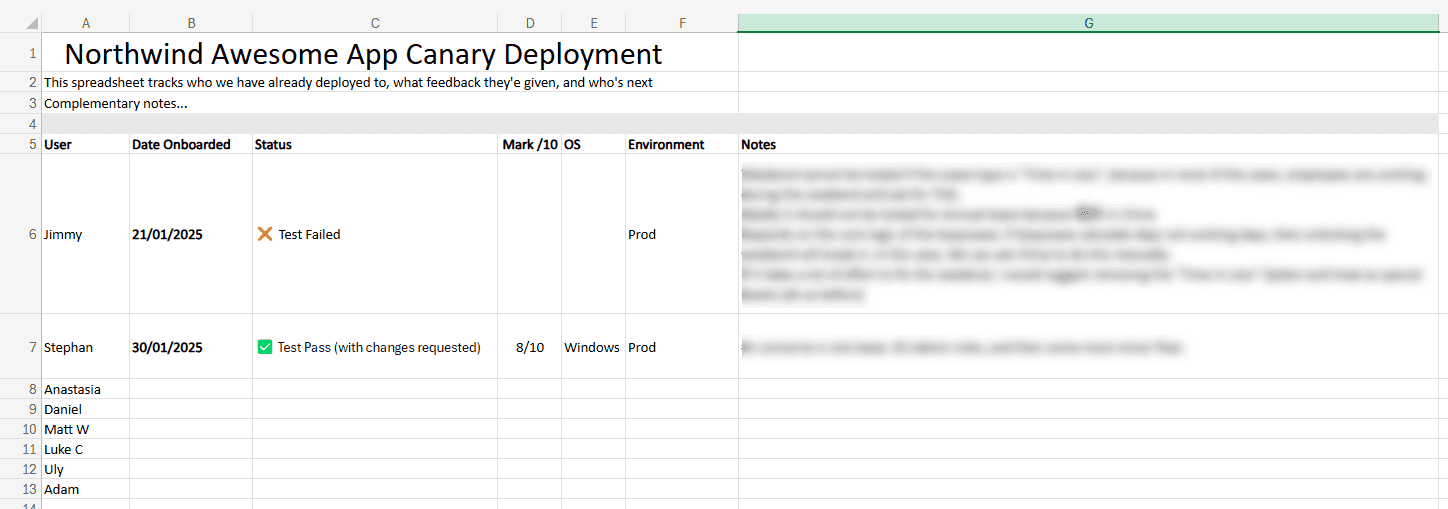Click the Select All corner triangle
Screen dimensions: 1448x509
(x=32, y=23)
